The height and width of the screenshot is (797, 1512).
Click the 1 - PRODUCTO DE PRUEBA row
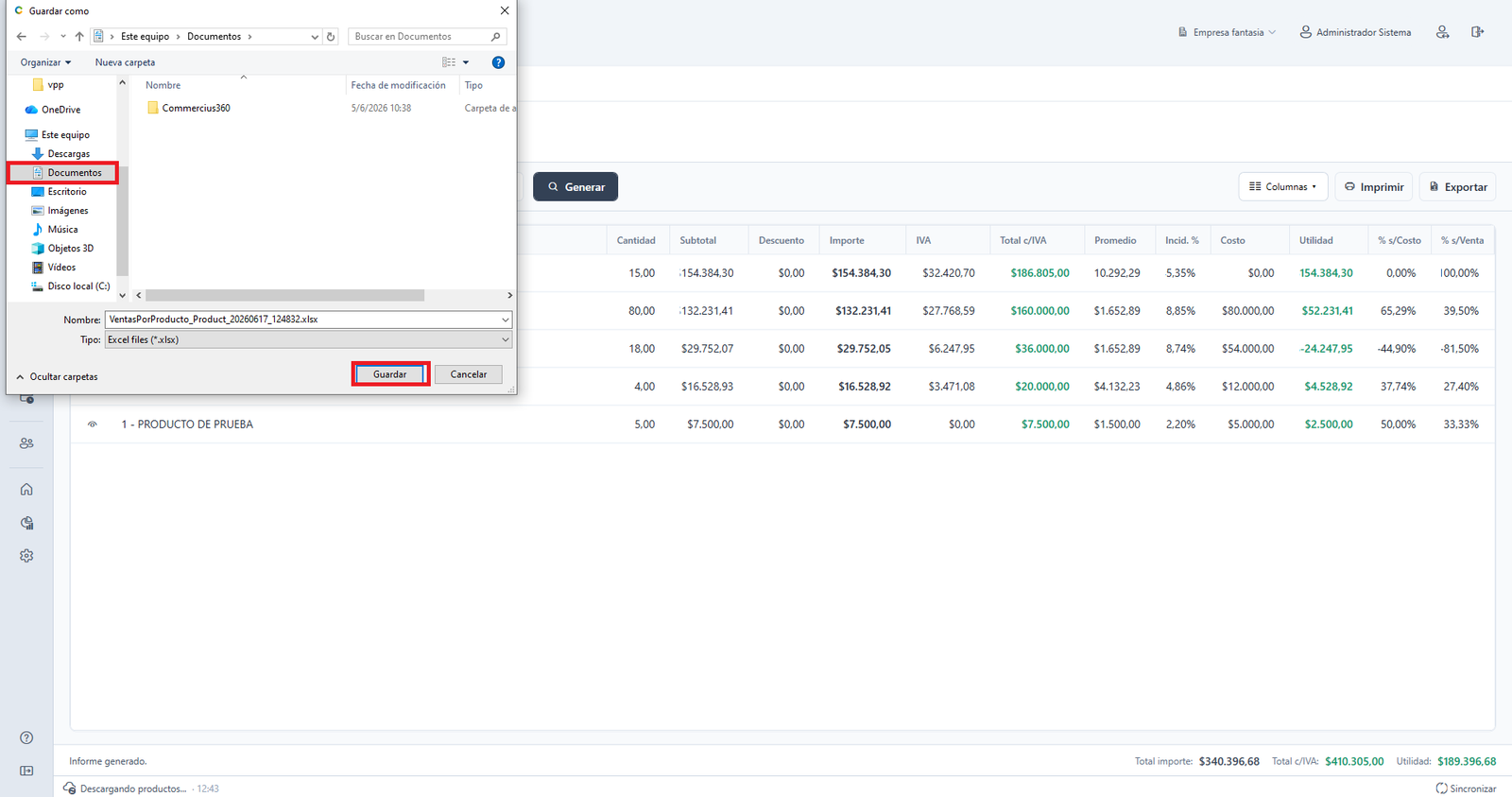[x=782, y=424]
